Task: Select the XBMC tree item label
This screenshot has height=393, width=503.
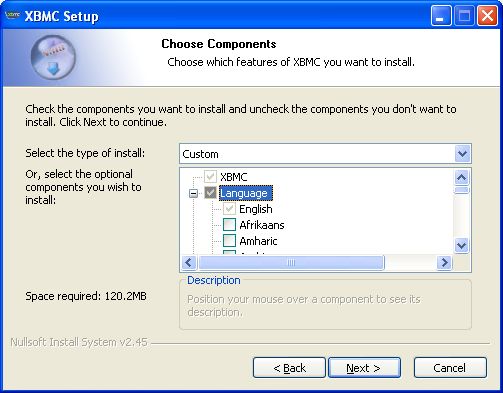Action: (x=234, y=177)
